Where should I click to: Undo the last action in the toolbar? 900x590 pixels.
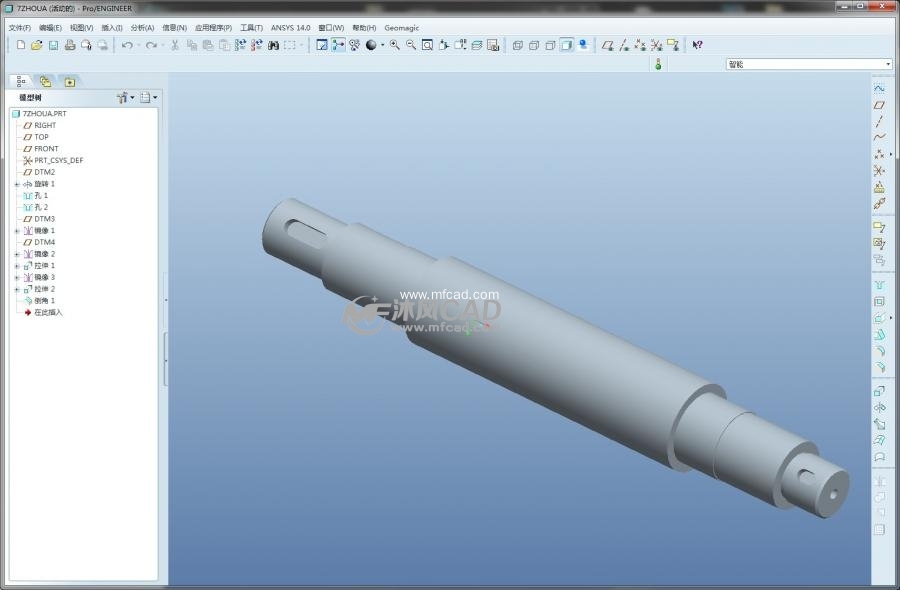[x=127, y=45]
